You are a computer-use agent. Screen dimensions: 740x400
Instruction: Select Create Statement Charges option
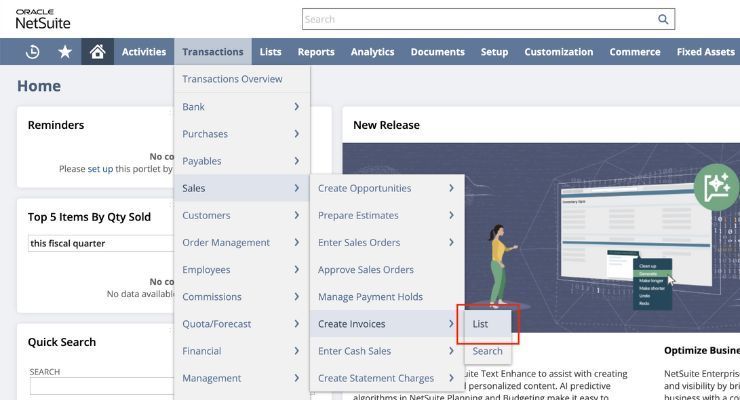[387, 378]
